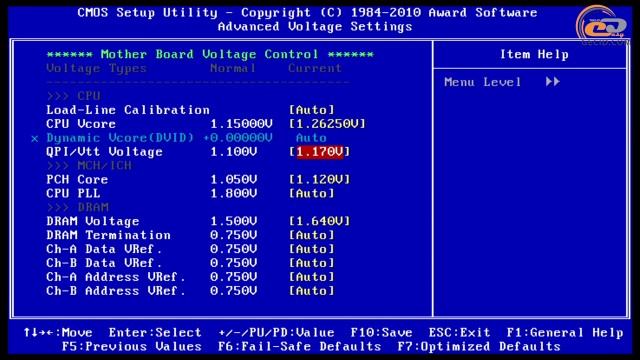Open the PCH Core [1.120V] value
This screenshot has width=640, height=360.
click(320, 179)
